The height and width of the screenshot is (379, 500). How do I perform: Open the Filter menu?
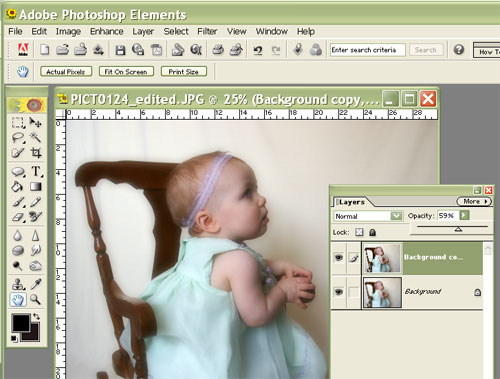pos(207,31)
